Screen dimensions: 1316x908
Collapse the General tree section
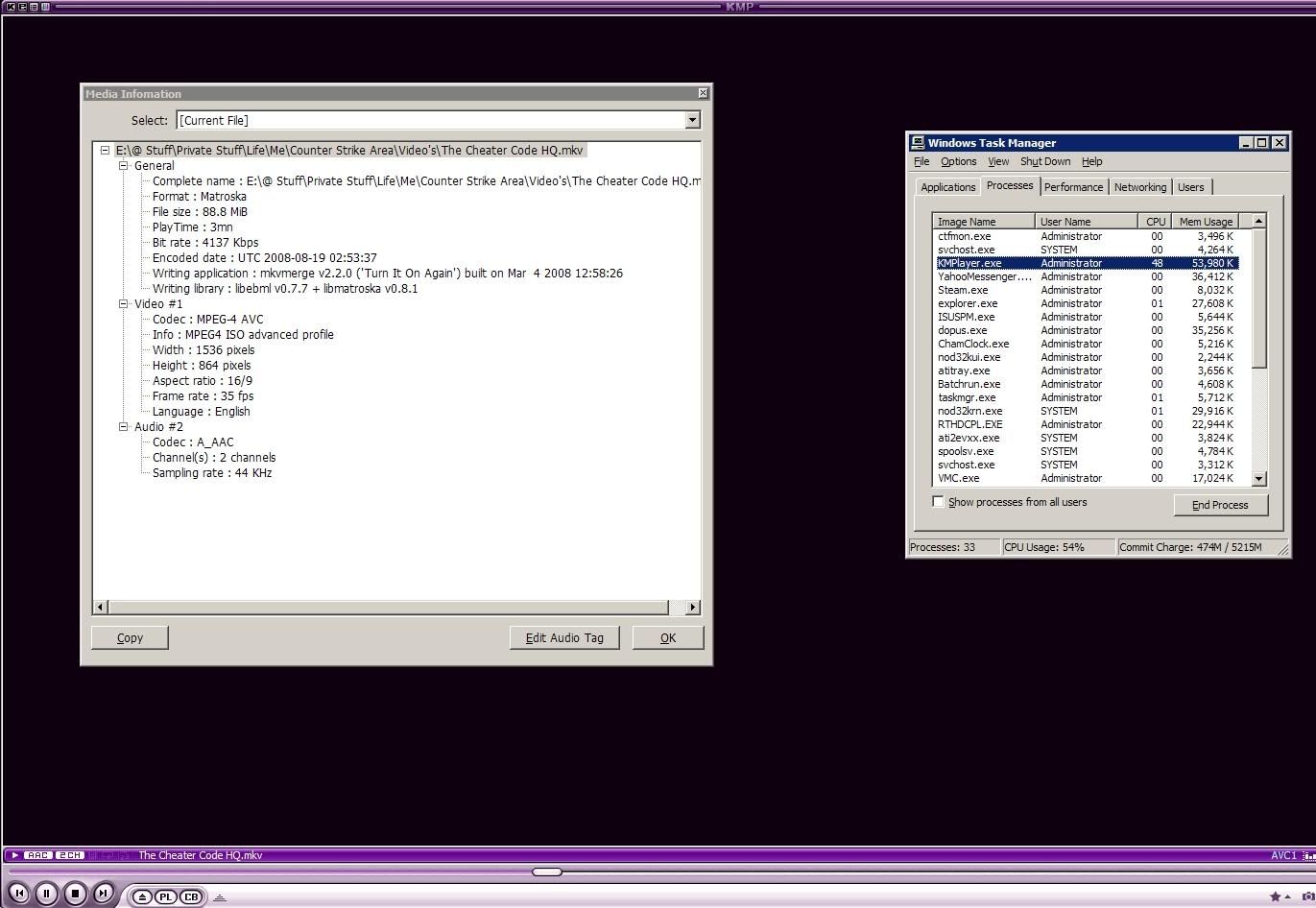coord(124,166)
